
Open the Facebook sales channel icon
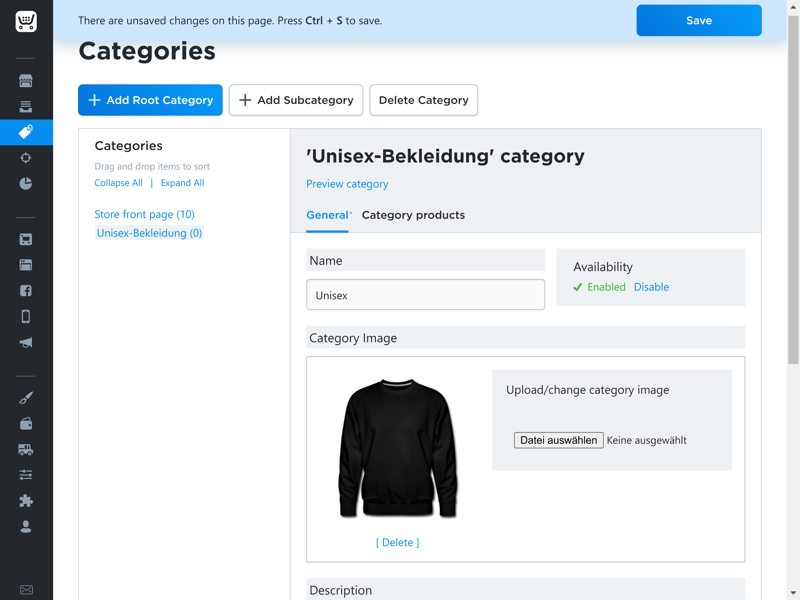pyautogui.click(x=26, y=291)
